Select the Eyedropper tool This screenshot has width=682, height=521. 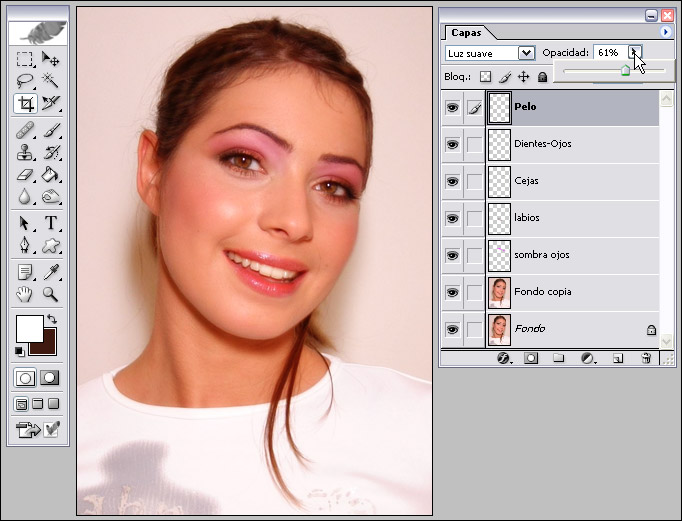[50, 272]
